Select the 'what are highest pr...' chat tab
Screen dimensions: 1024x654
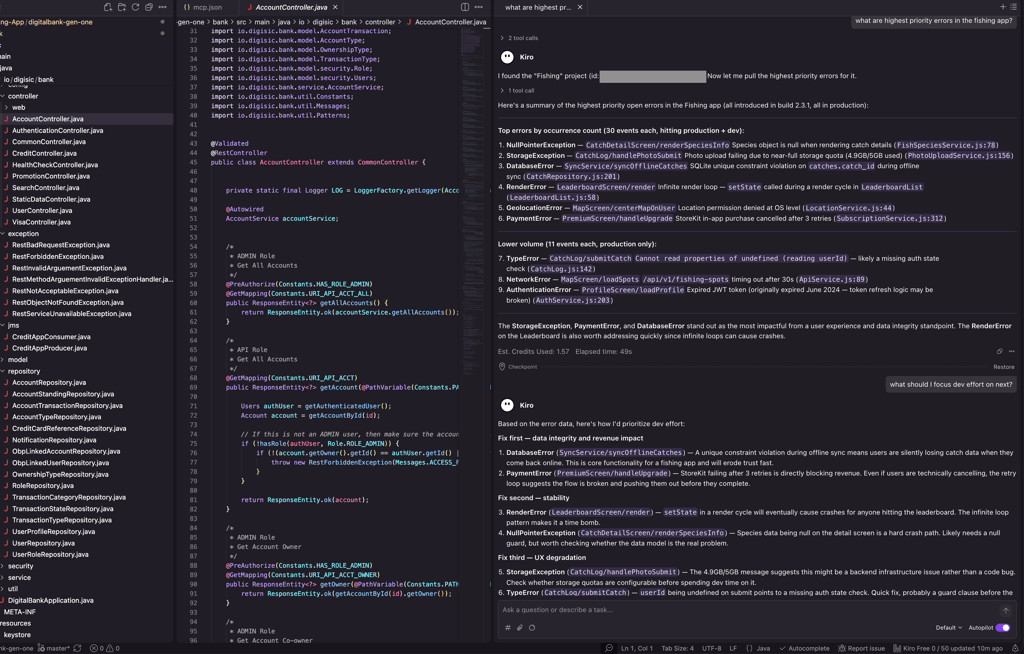pos(537,7)
